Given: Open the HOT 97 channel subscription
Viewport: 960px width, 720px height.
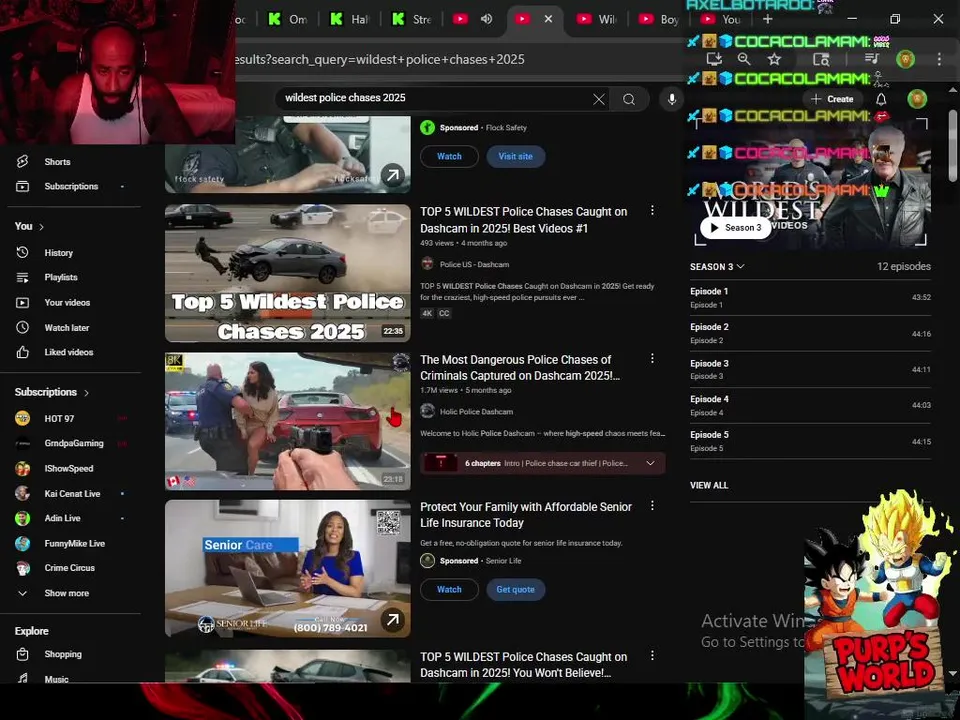Looking at the screenshot, I should pos(59,419).
